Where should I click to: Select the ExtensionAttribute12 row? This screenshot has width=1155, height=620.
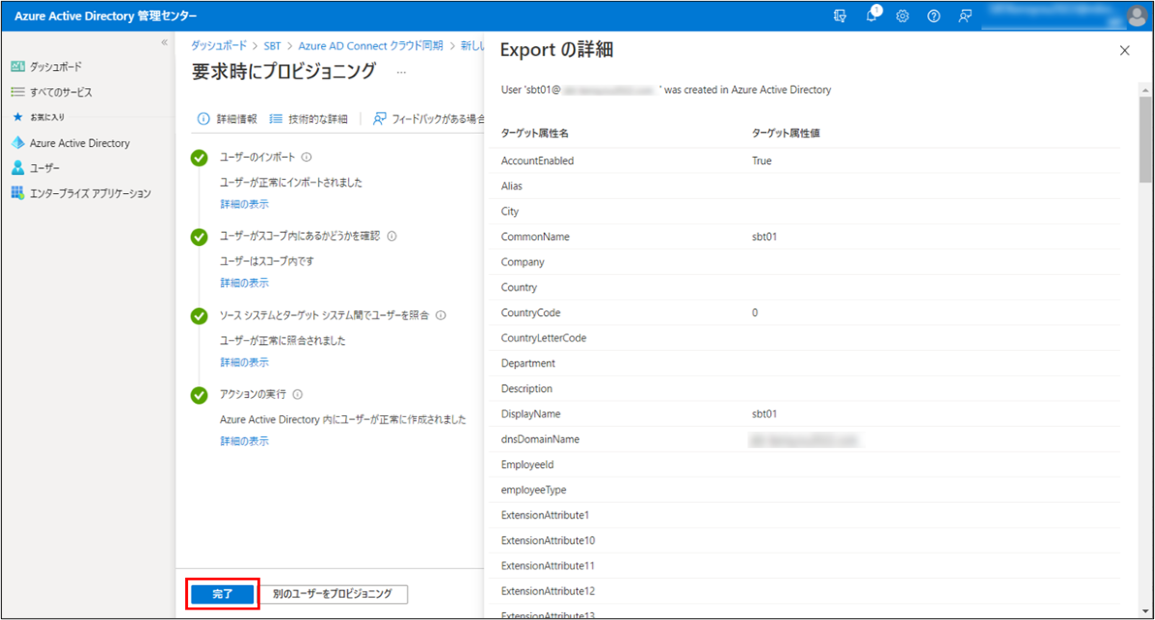point(804,591)
